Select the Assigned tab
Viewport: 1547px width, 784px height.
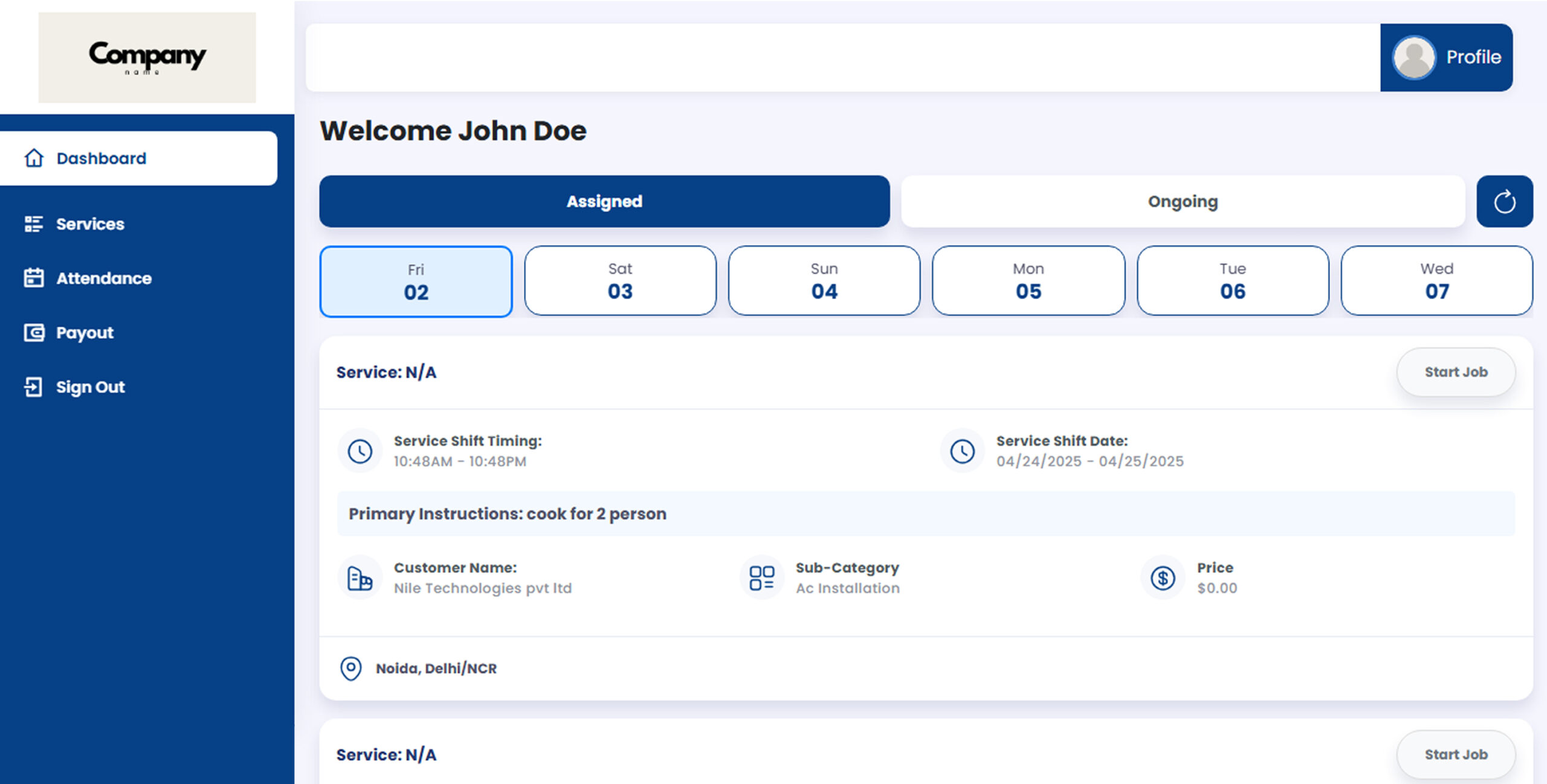click(604, 202)
